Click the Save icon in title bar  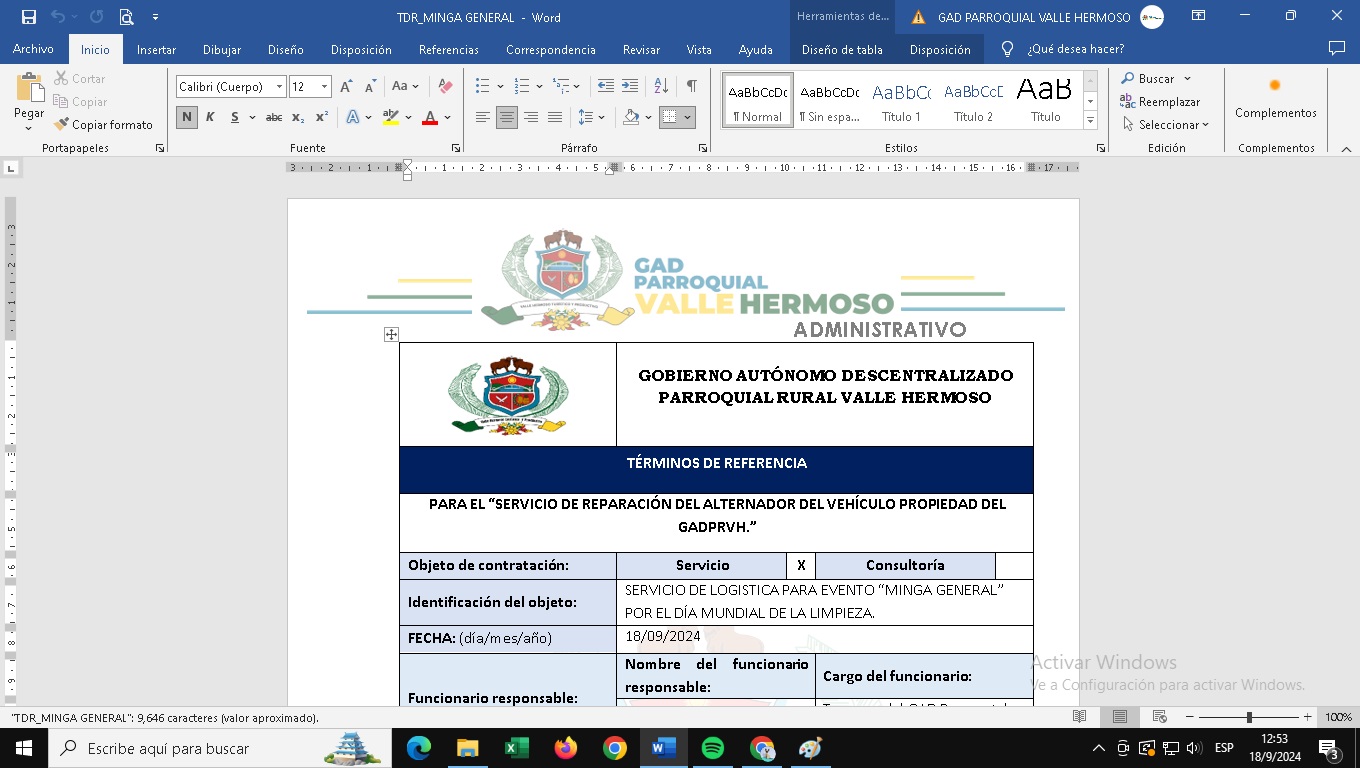28,17
